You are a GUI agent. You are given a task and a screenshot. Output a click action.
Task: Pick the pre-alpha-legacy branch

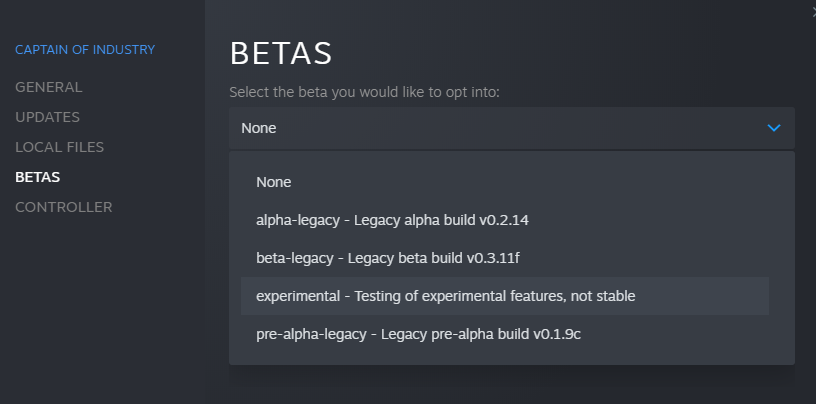pos(504,334)
